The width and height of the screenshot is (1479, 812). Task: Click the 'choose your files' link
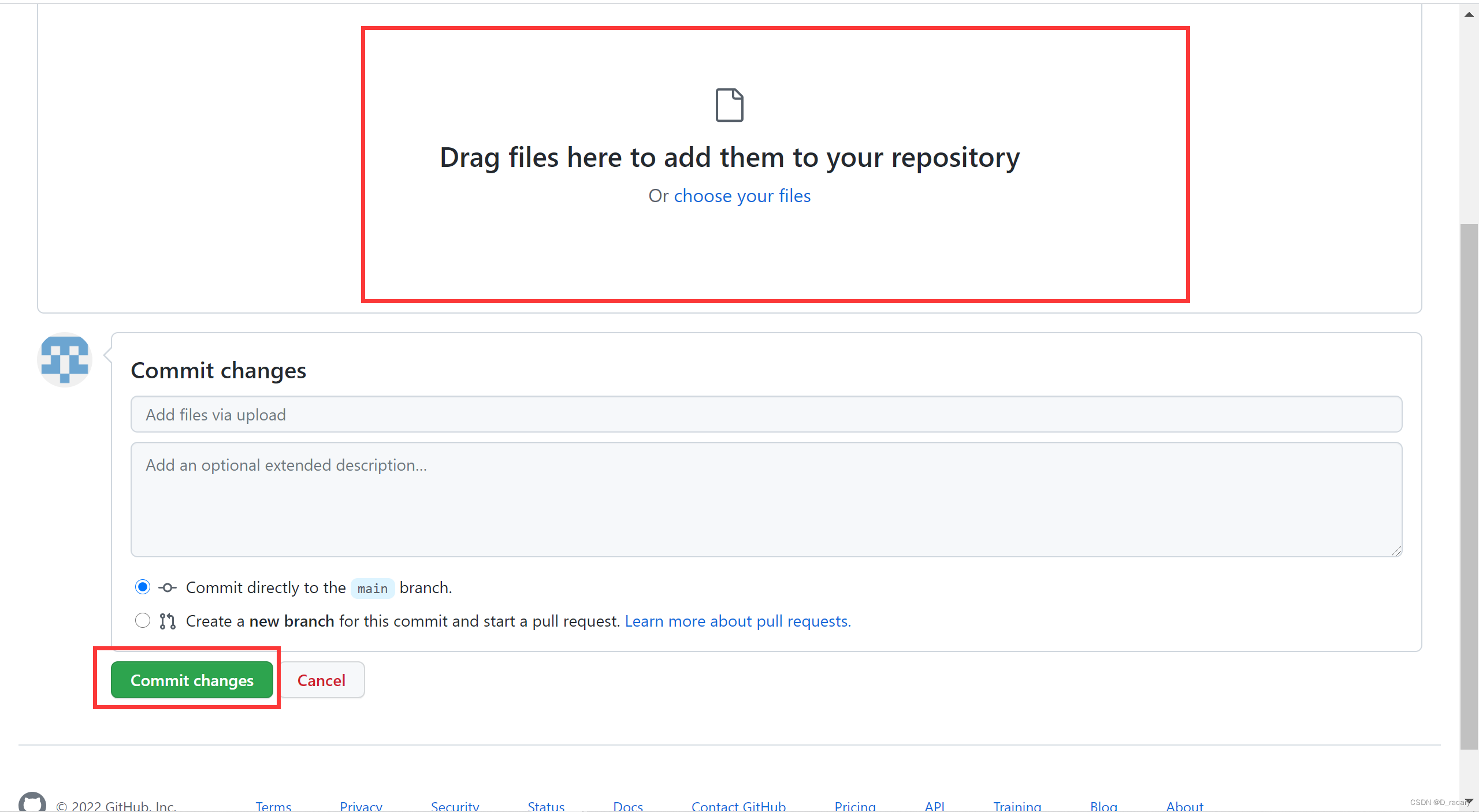coord(742,196)
